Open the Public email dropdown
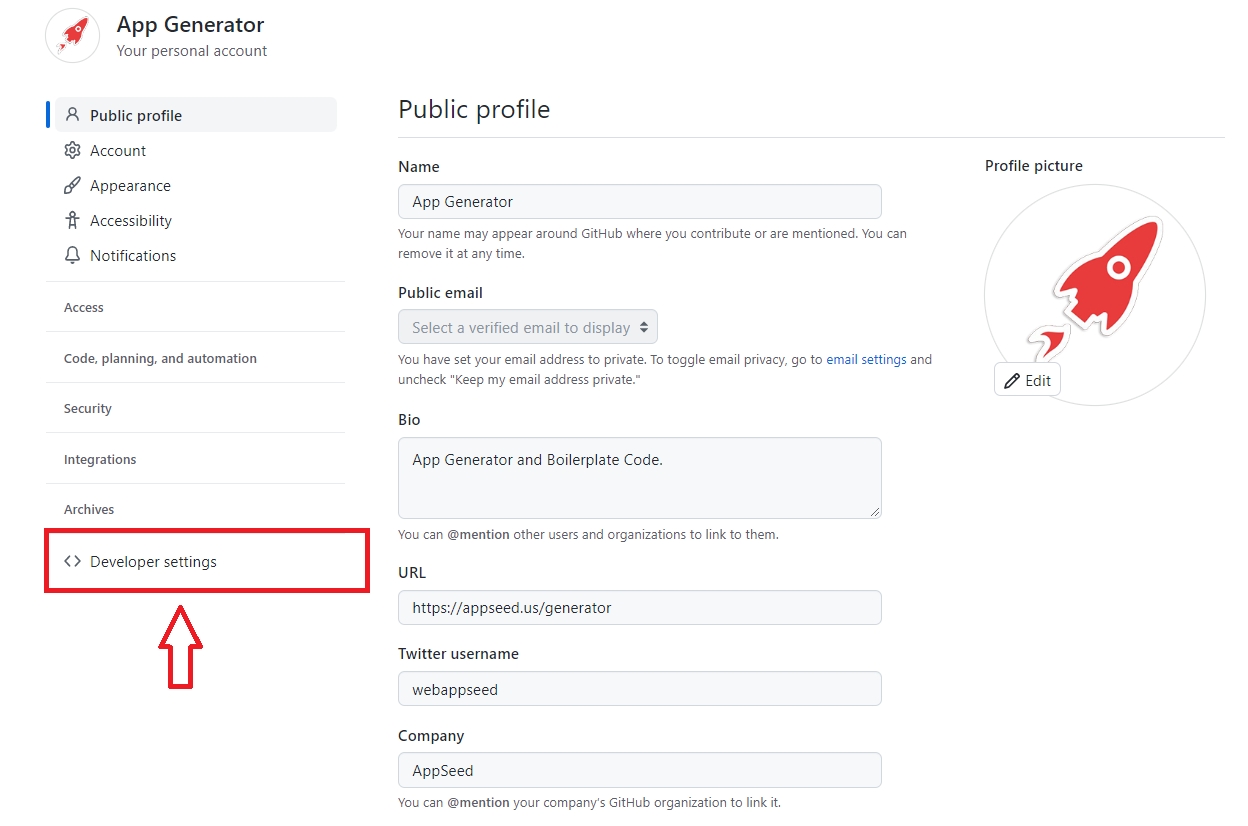1248x826 pixels. (x=528, y=327)
